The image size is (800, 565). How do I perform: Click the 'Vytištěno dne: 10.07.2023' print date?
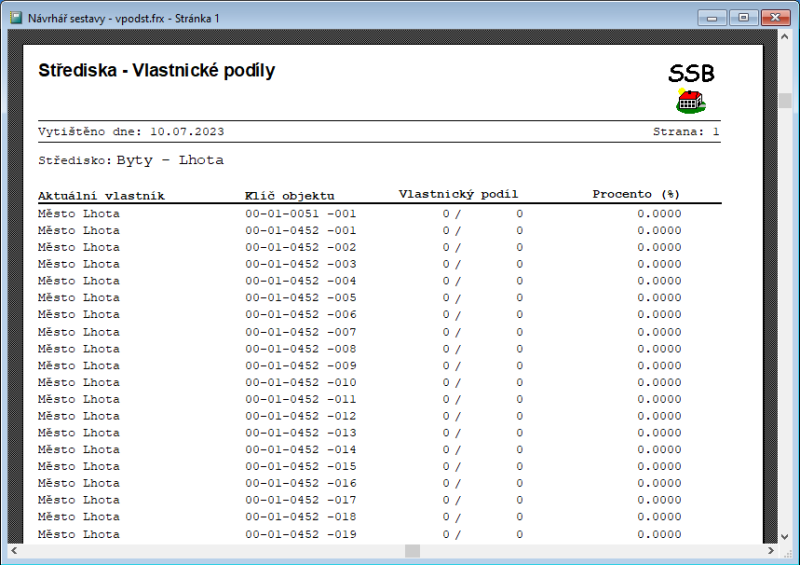(131, 131)
